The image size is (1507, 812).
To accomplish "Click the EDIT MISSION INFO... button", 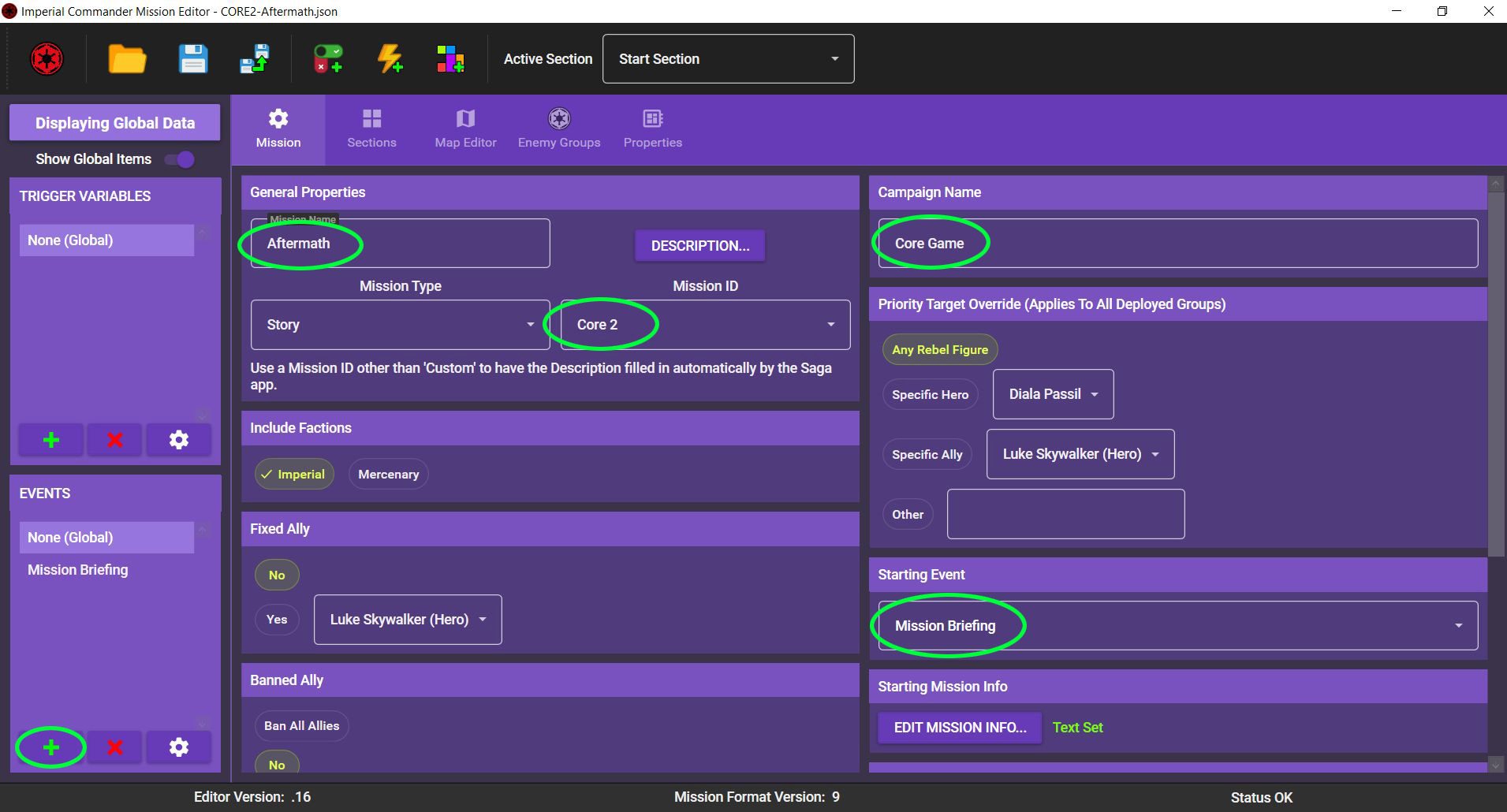I will click(960, 728).
